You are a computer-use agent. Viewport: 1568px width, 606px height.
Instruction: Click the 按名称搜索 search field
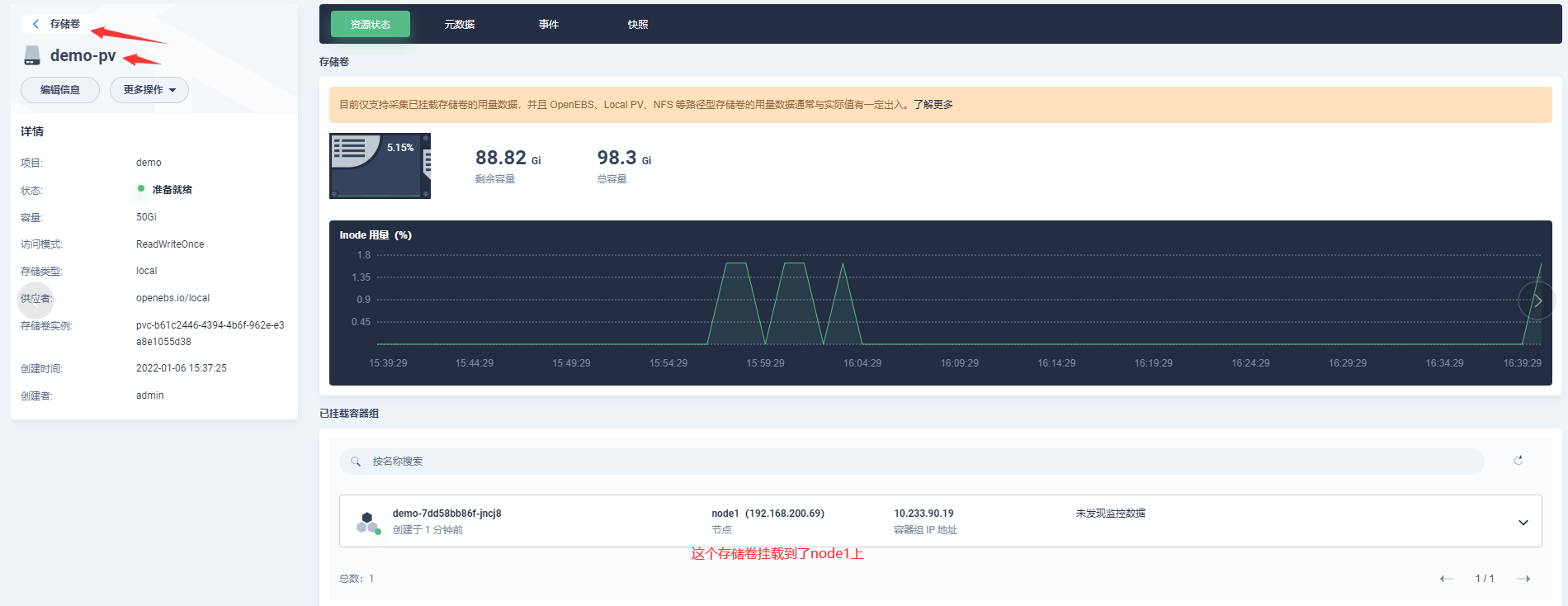[x=908, y=462]
